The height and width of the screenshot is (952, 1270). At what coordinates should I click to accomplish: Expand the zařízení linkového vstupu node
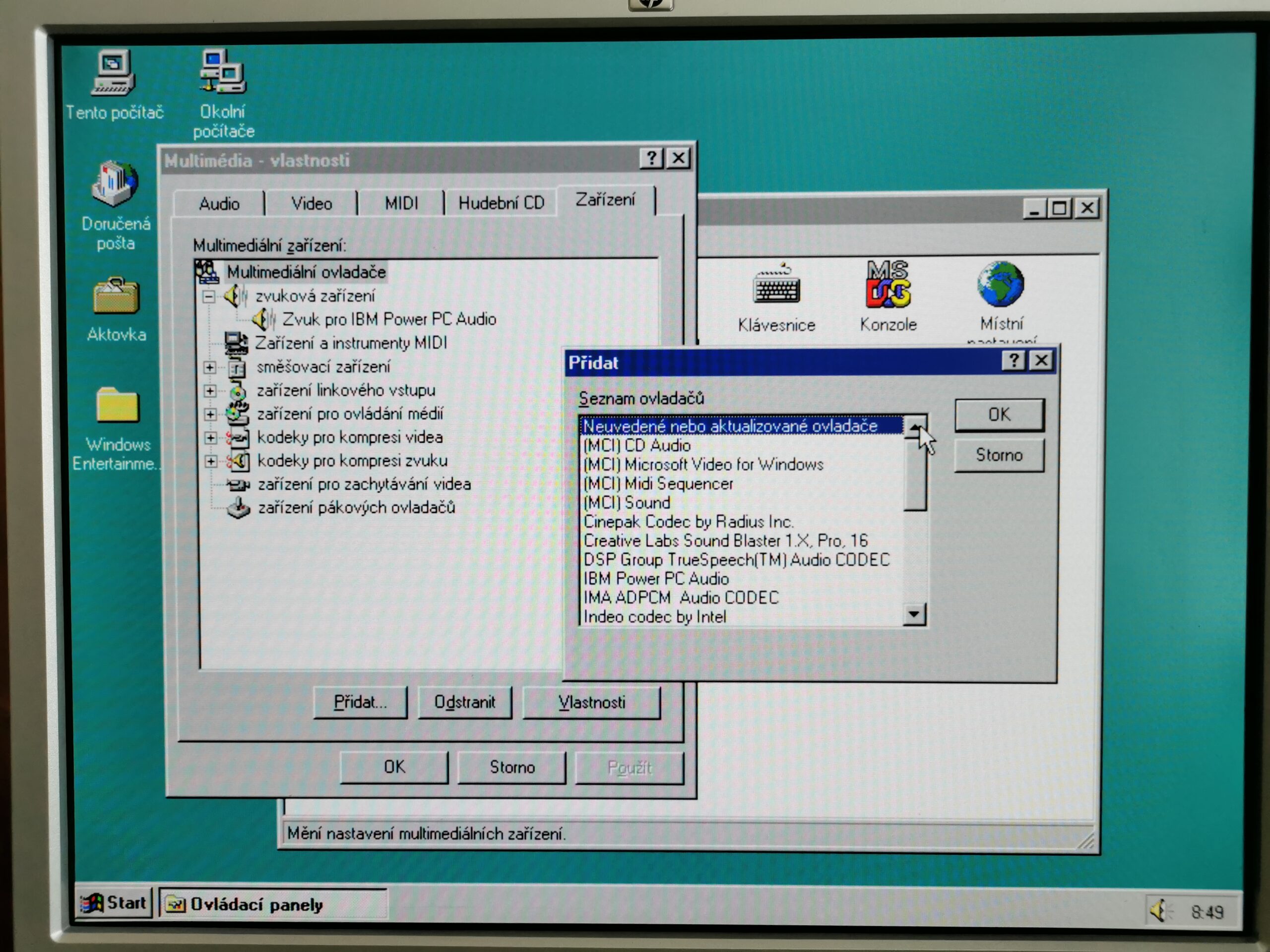[209, 391]
